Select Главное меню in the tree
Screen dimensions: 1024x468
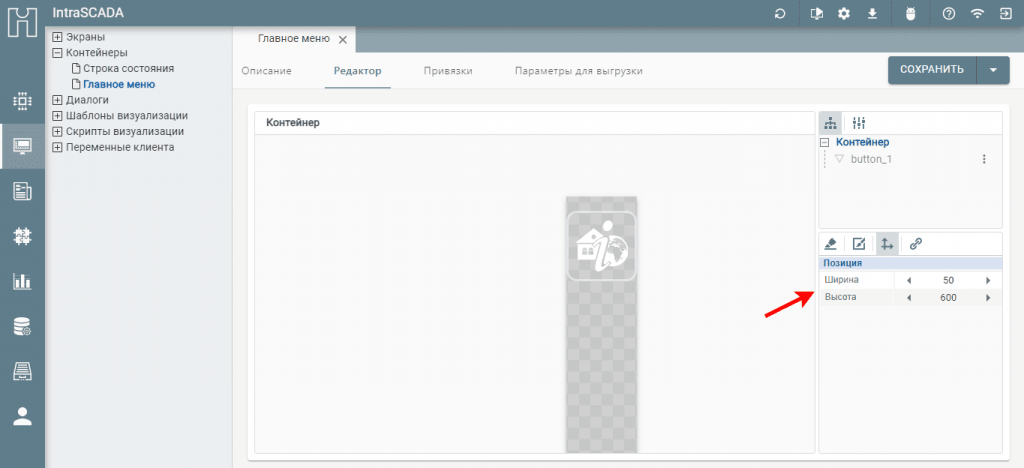pos(119,84)
